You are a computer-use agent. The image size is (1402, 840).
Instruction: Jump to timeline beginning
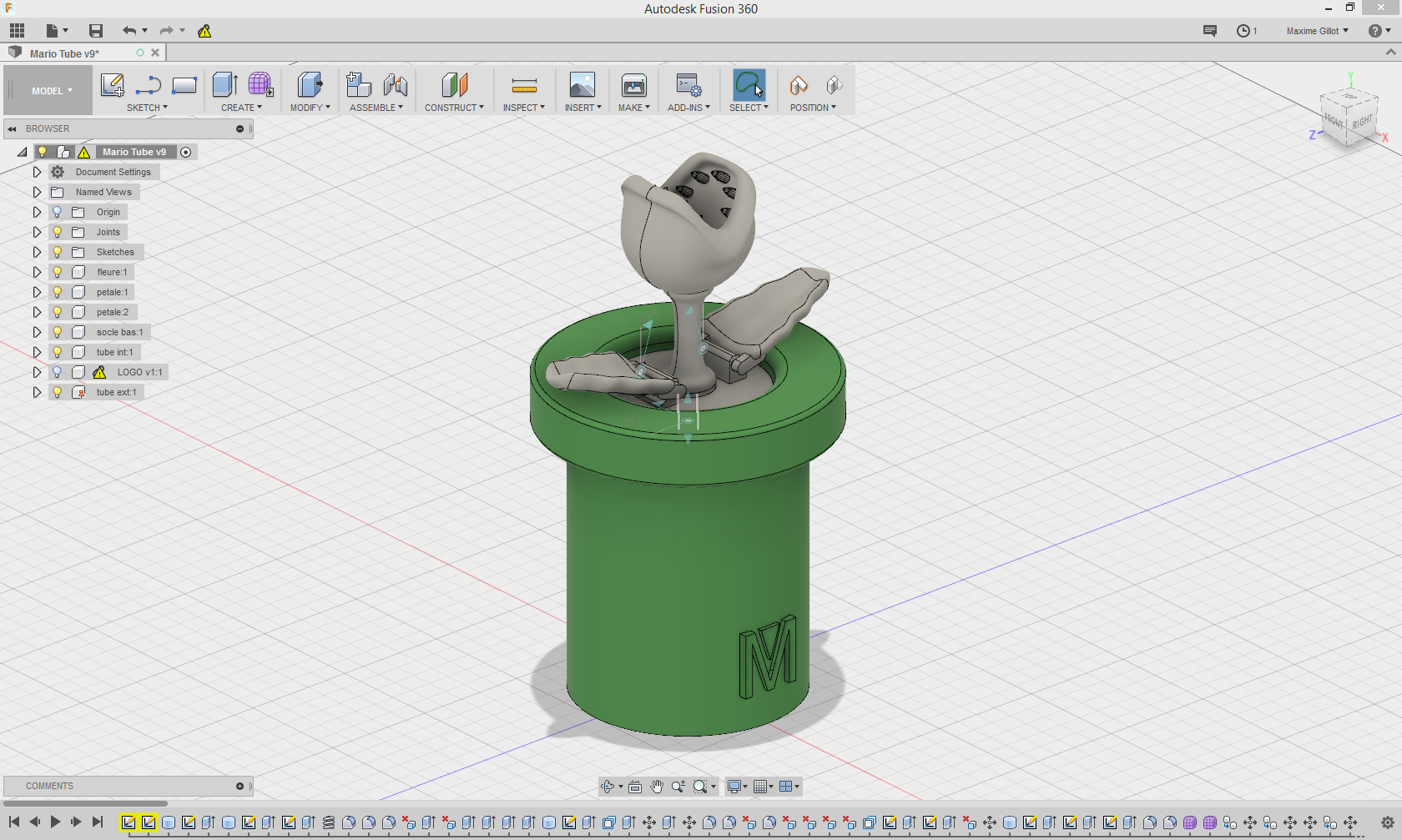tap(14, 822)
